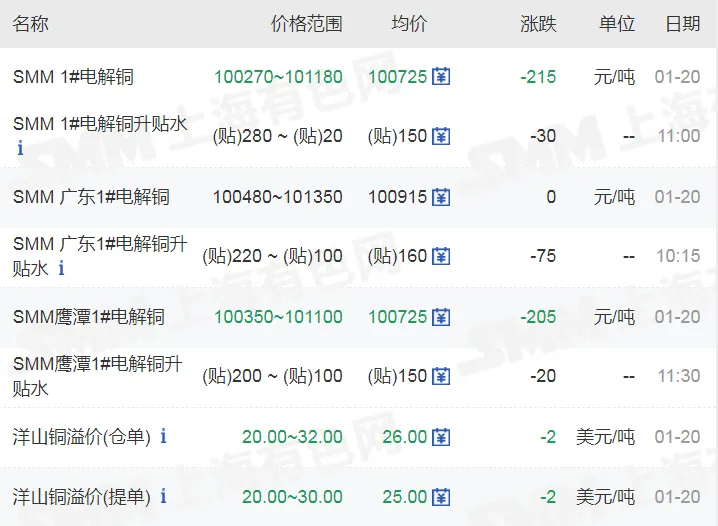Click change value -205
718x526 pixels.
(538, 317)
